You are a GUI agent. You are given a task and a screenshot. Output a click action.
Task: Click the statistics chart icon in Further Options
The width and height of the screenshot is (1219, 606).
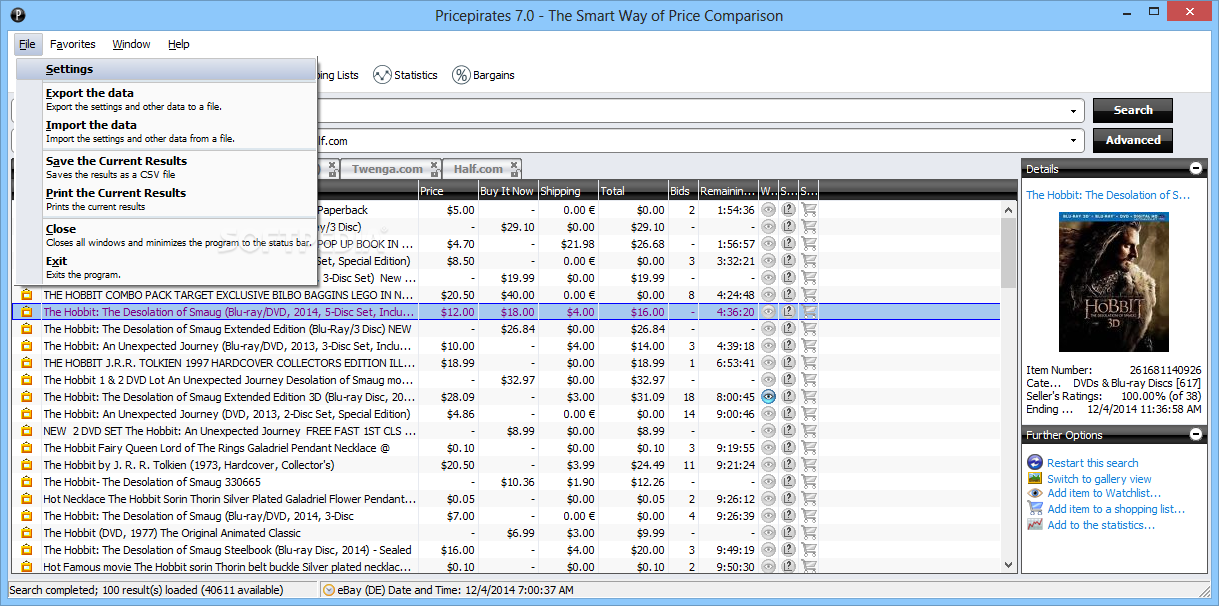point(1035,524)
